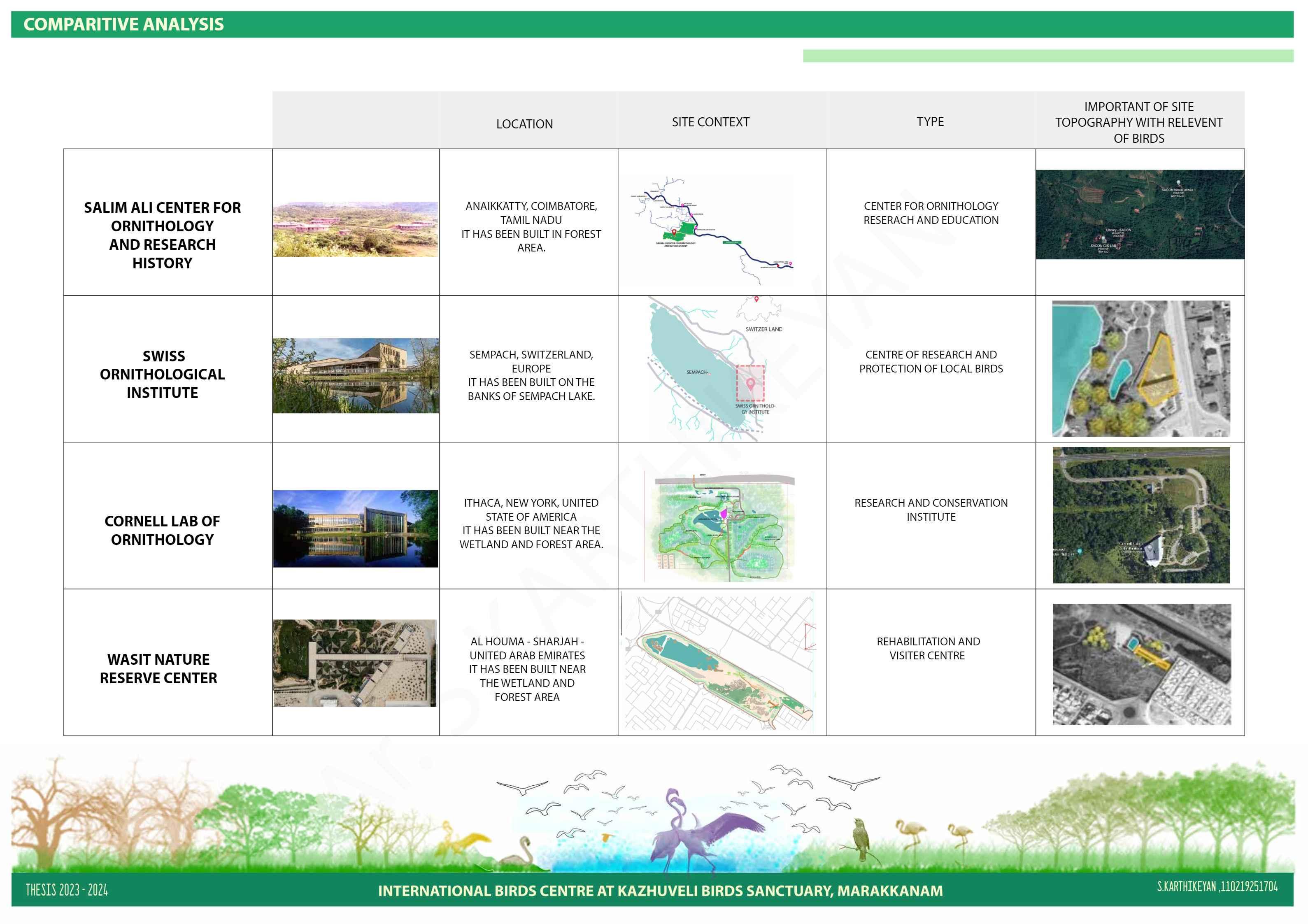
Task: Click the Swiss institute topography image with yellow outline
Action: 1140,369
